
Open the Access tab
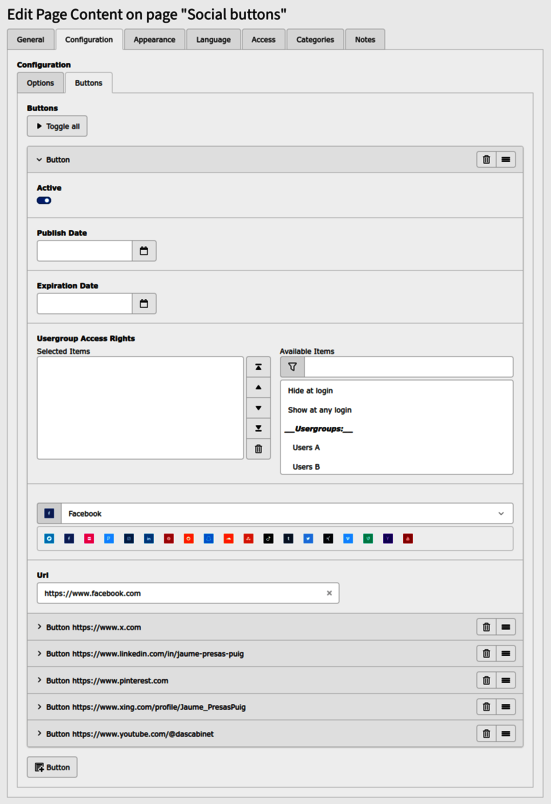point(263,39)
